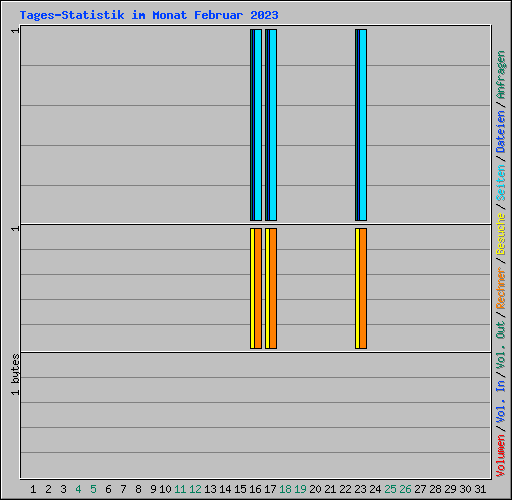Click day 31 on the x-axis

pos(480,489)
